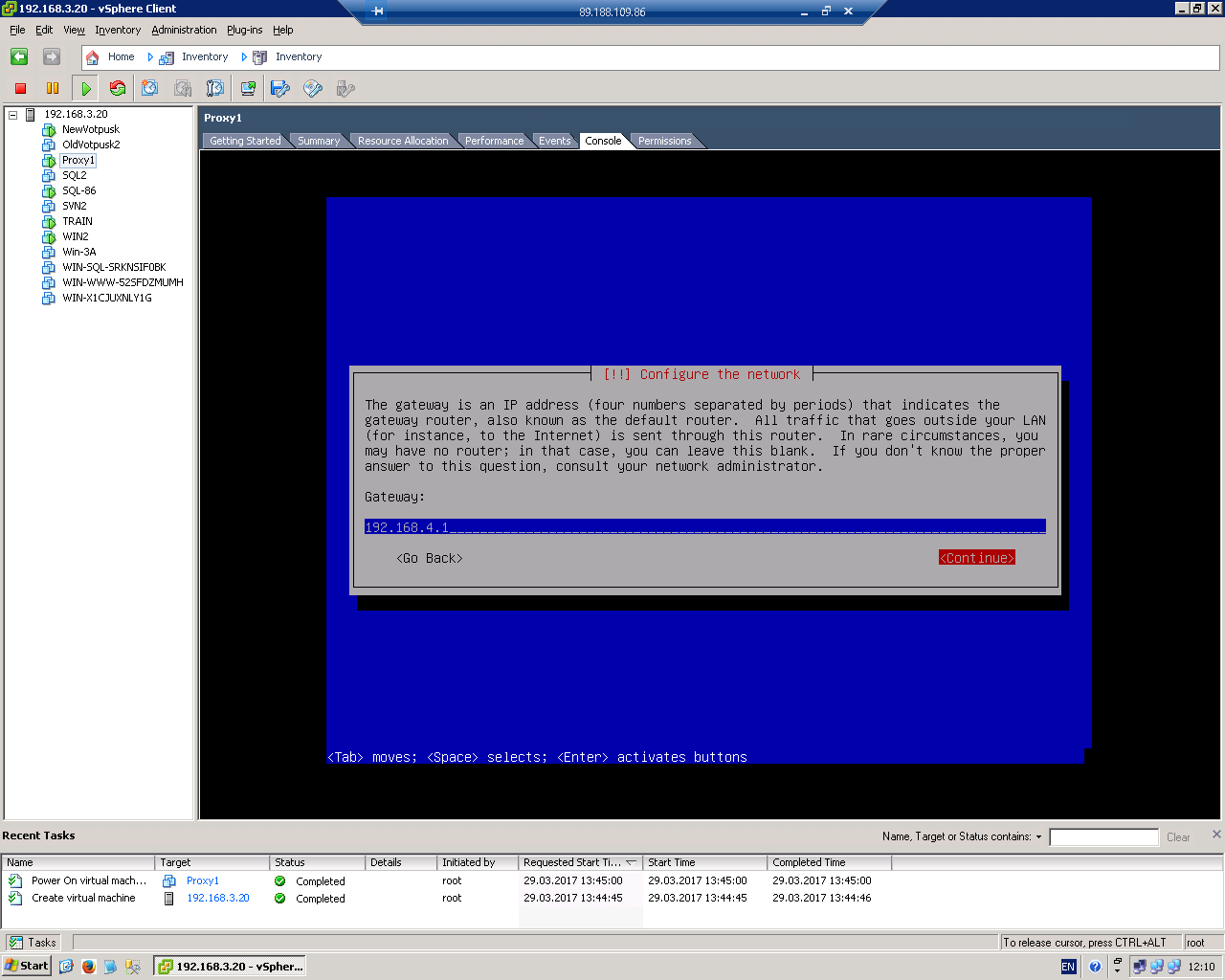Switch to the Summary tab
This screenshot has width=1225, height=980.
319,141
